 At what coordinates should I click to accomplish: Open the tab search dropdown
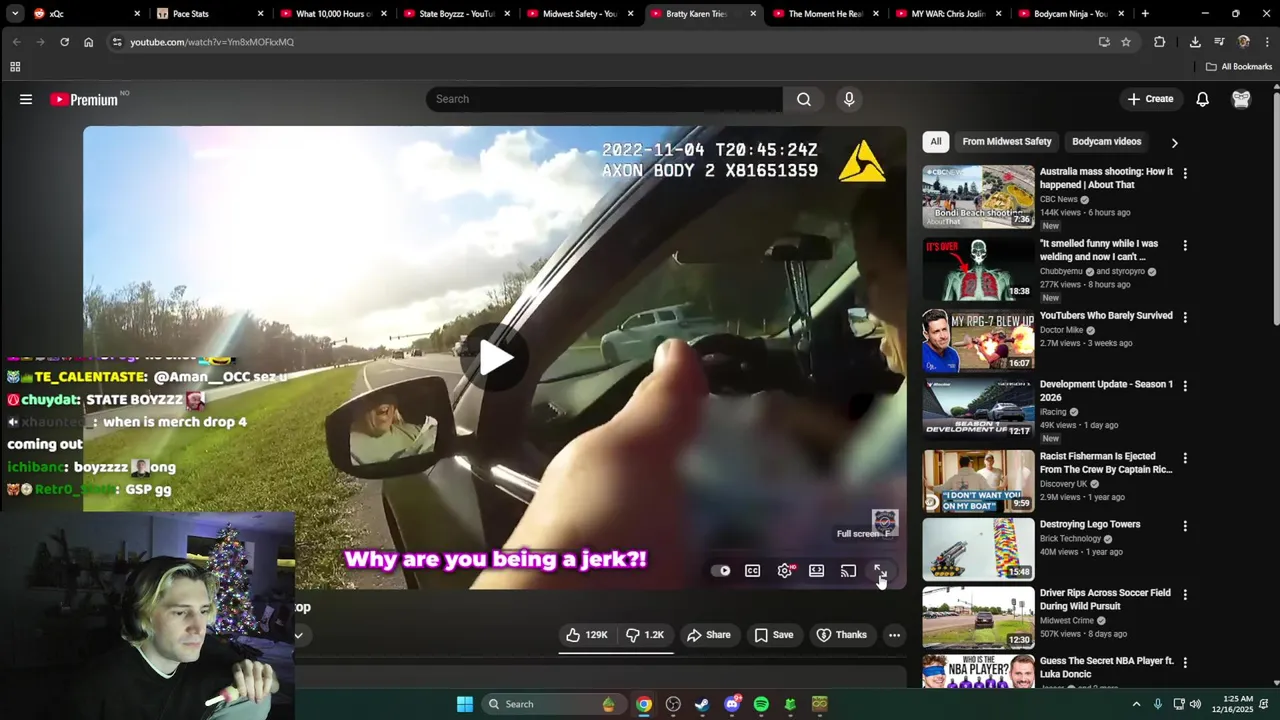tap(15, 14)
